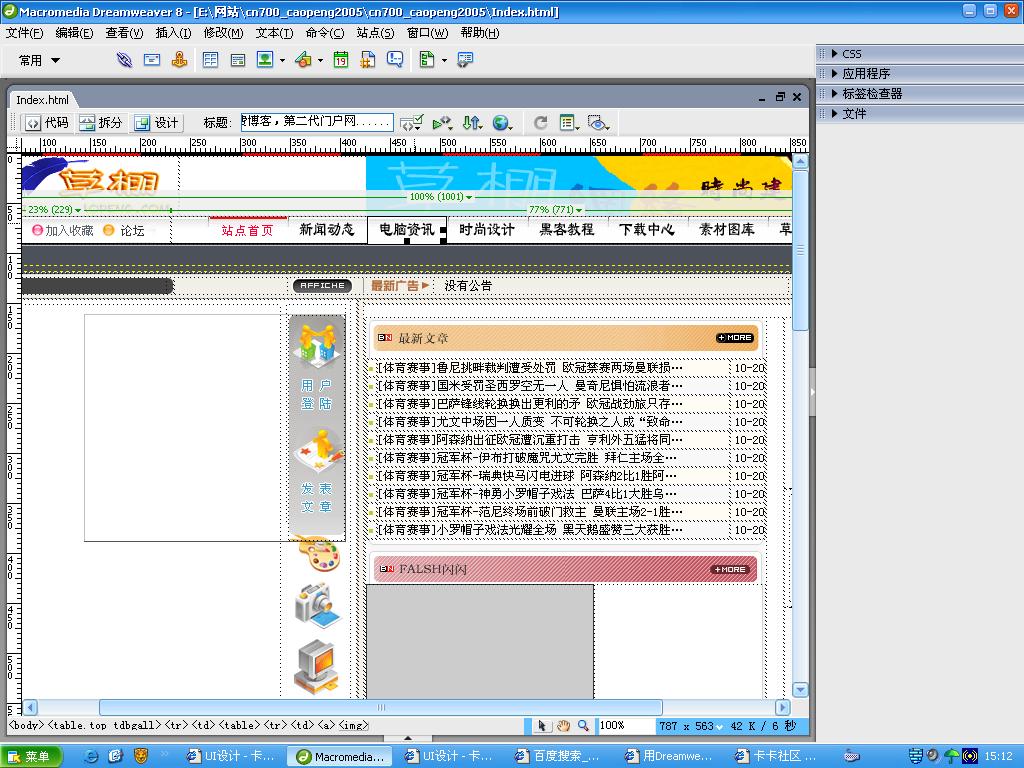
Task: Click the Media insert icon
Action: click(x=303, y=60)
